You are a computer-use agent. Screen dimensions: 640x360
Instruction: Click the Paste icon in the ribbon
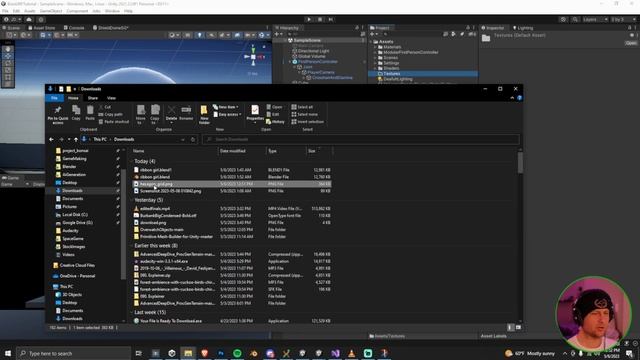point(90,113)
